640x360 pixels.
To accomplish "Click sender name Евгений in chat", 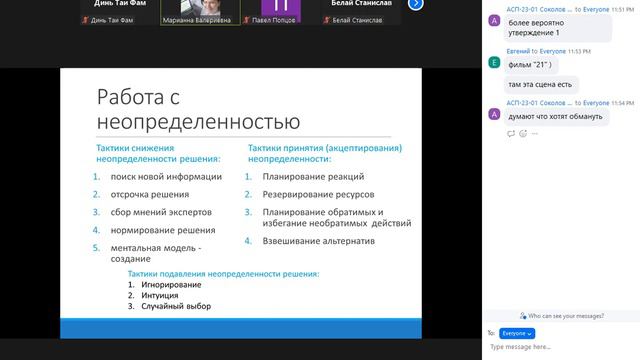I will [518, 51].
